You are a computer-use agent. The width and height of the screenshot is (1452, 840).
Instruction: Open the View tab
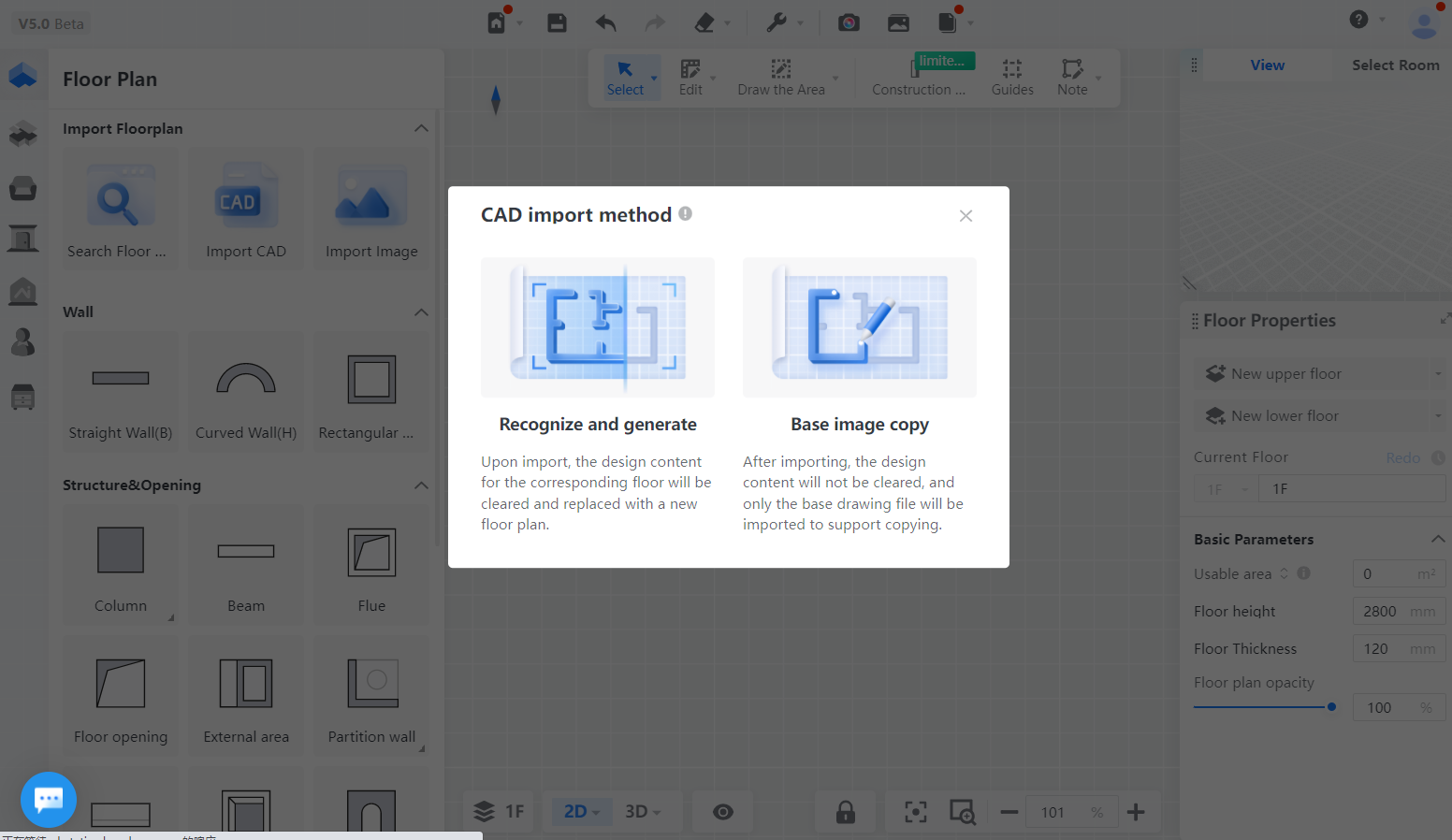pos(1267,65)
